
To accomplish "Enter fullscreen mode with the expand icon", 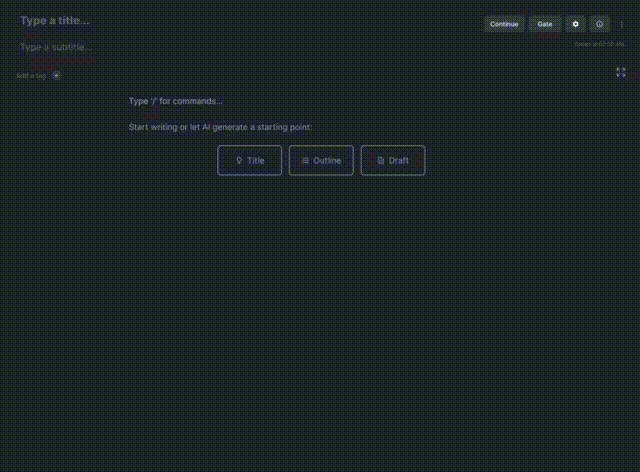I will 621,72.
